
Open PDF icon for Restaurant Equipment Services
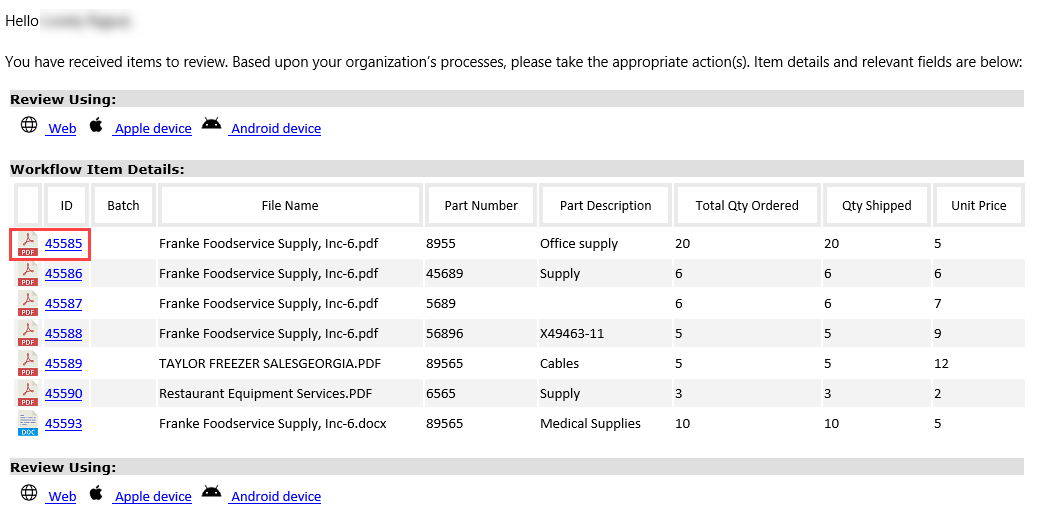(x=27, y=394)
